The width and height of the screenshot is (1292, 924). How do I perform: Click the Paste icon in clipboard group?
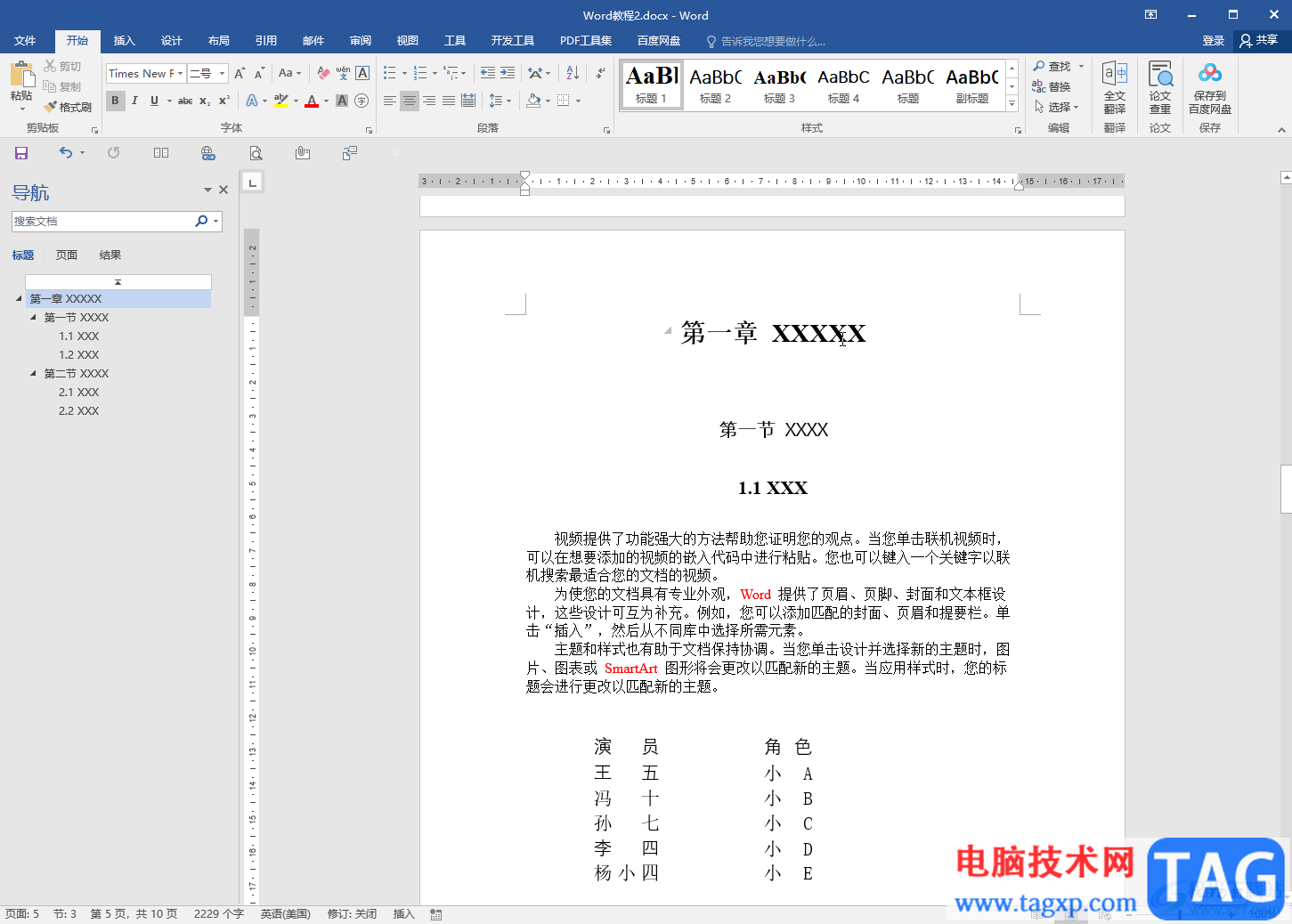pyautogui.click(x=21, y=75)
